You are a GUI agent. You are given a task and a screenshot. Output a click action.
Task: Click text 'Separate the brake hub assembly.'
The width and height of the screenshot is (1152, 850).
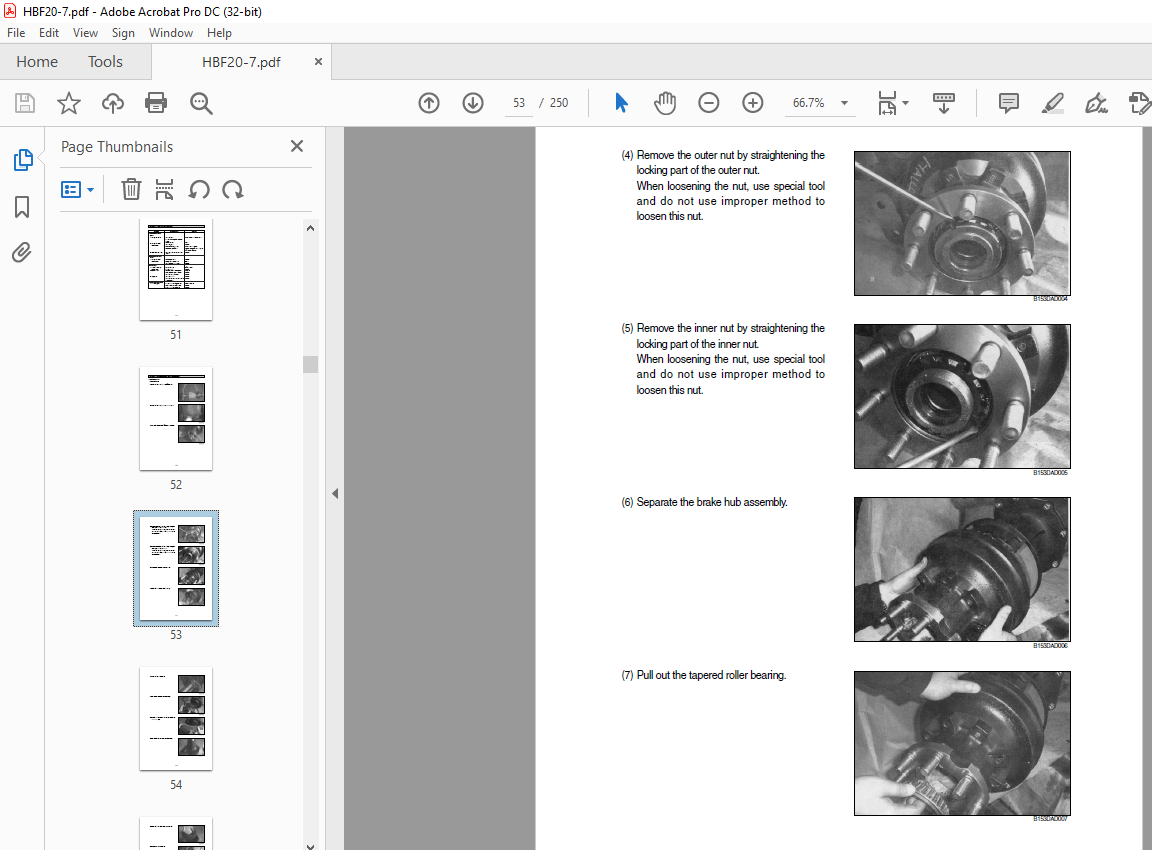[712, 502]
